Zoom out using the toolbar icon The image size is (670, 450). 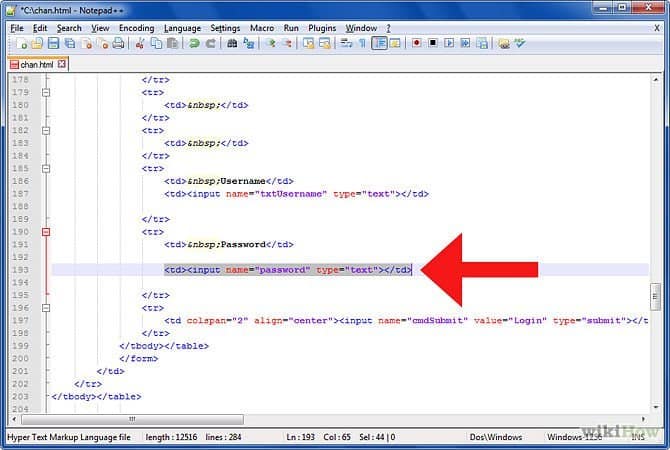point(287,43)
